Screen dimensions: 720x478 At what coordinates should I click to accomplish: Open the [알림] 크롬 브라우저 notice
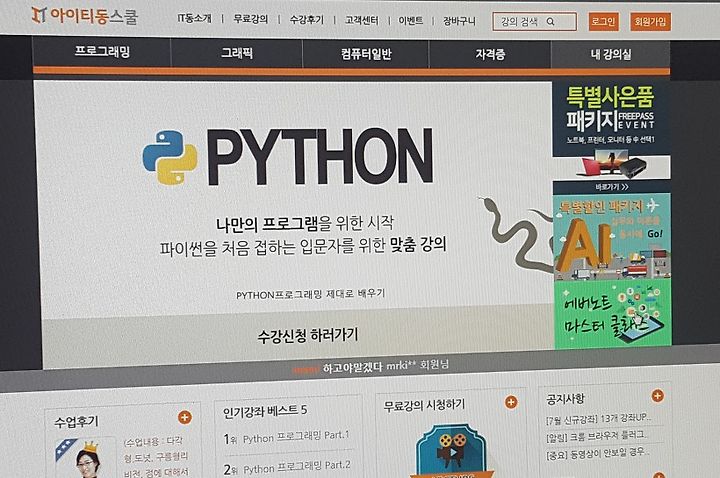click(597, 436)
